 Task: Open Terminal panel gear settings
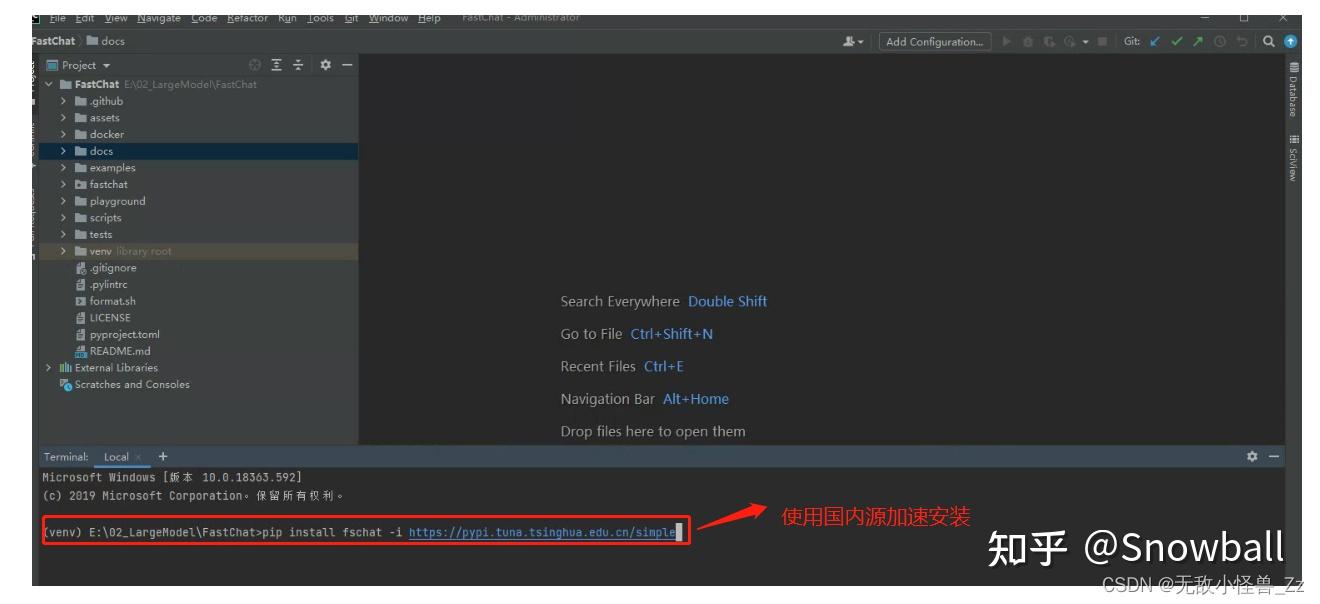point(1252,456)
